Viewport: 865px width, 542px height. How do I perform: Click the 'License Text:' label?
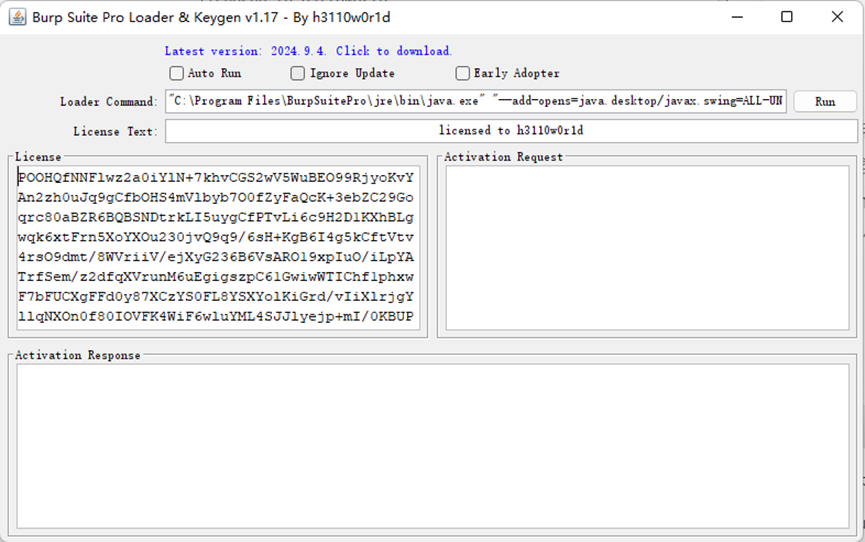pos(115,131)
